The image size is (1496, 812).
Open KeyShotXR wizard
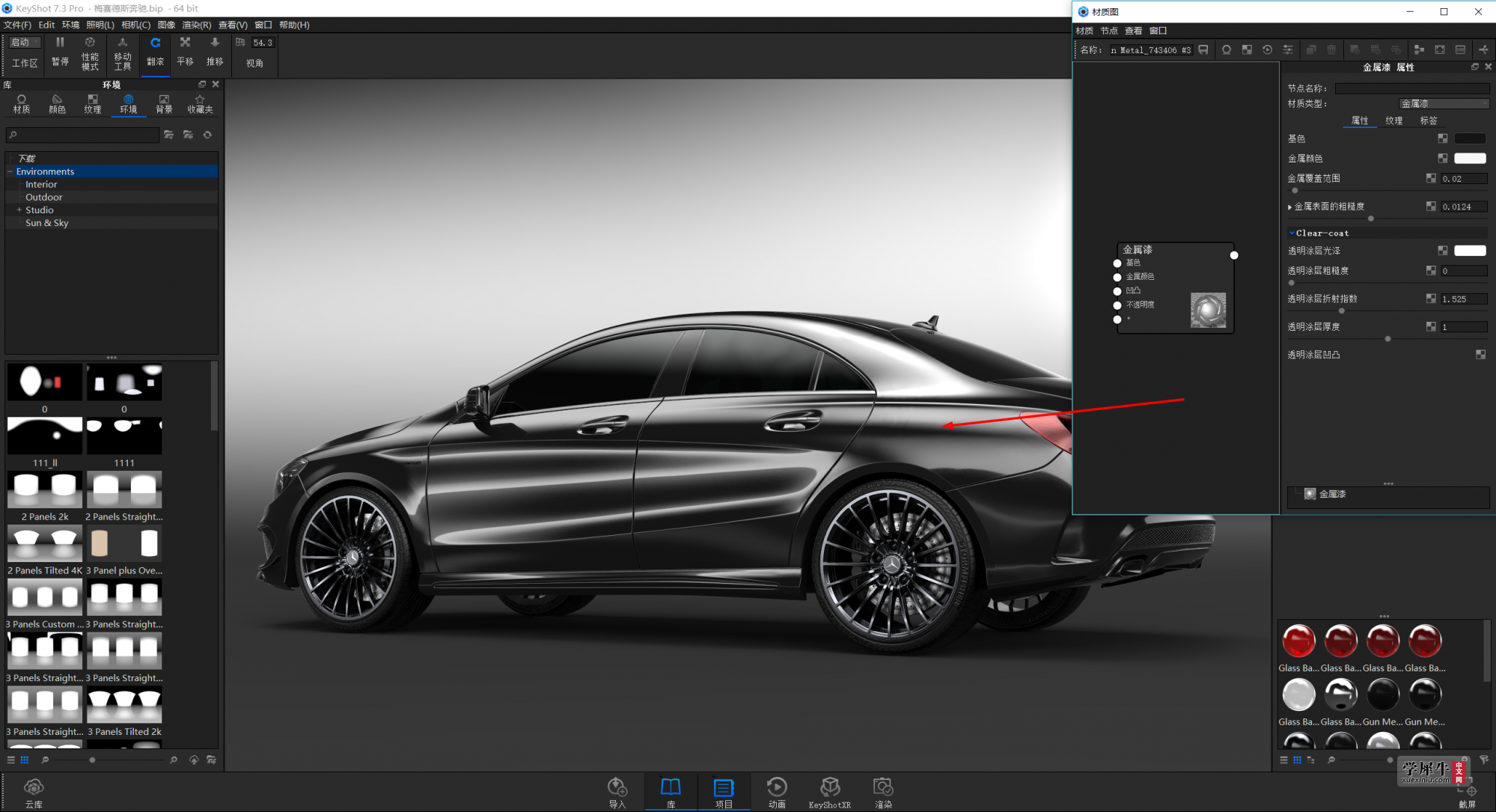830,793
